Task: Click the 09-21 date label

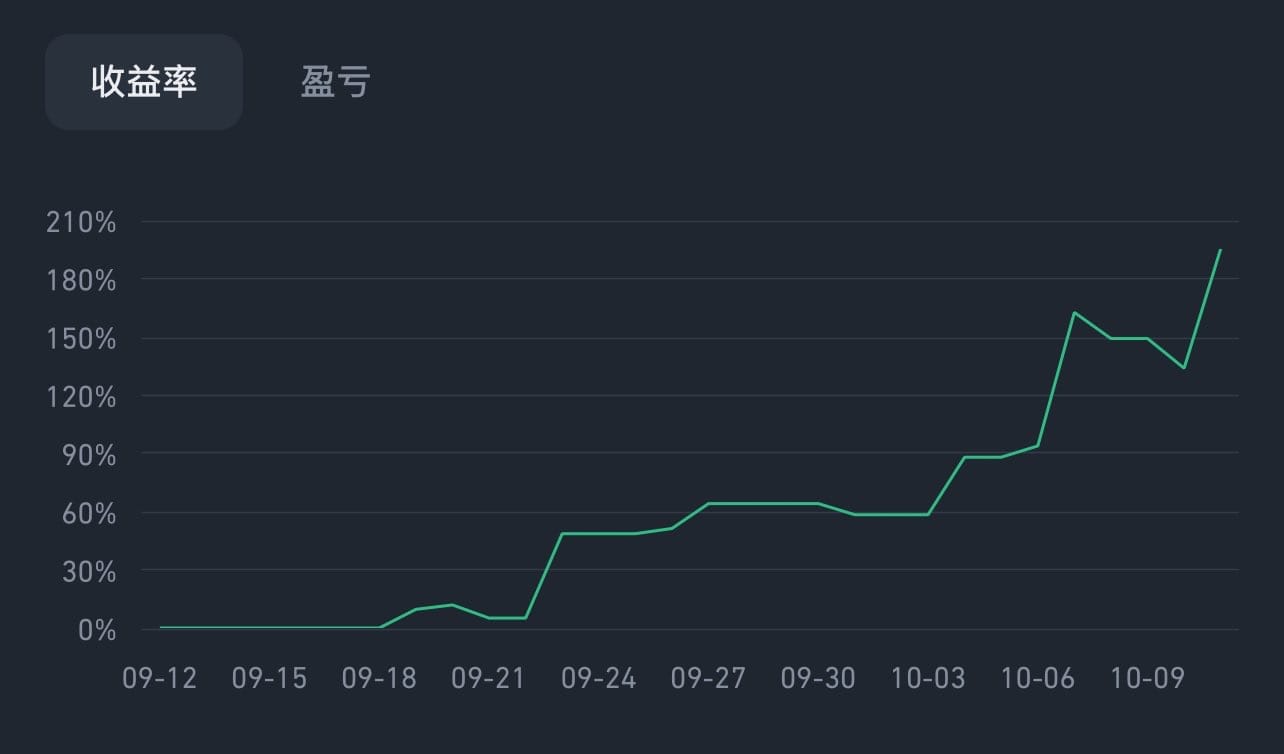Action: [489, 679]
